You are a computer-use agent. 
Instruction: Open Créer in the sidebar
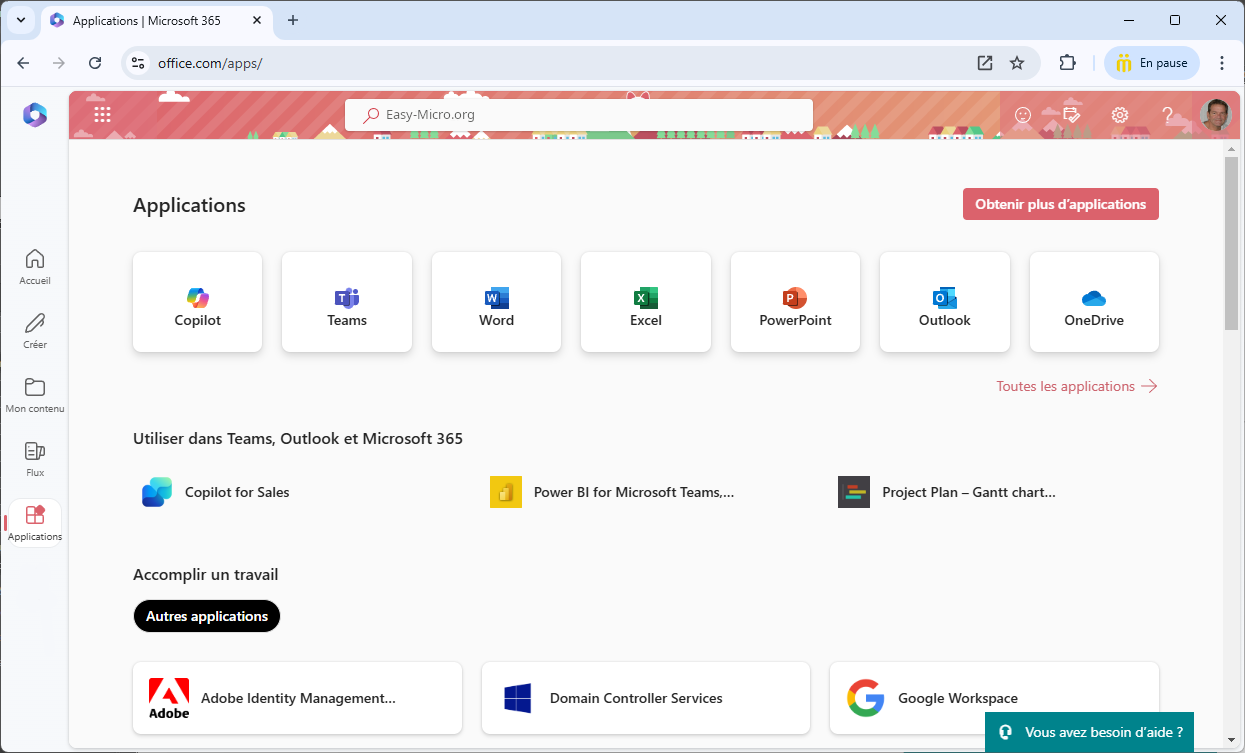(x=35, y=331)
